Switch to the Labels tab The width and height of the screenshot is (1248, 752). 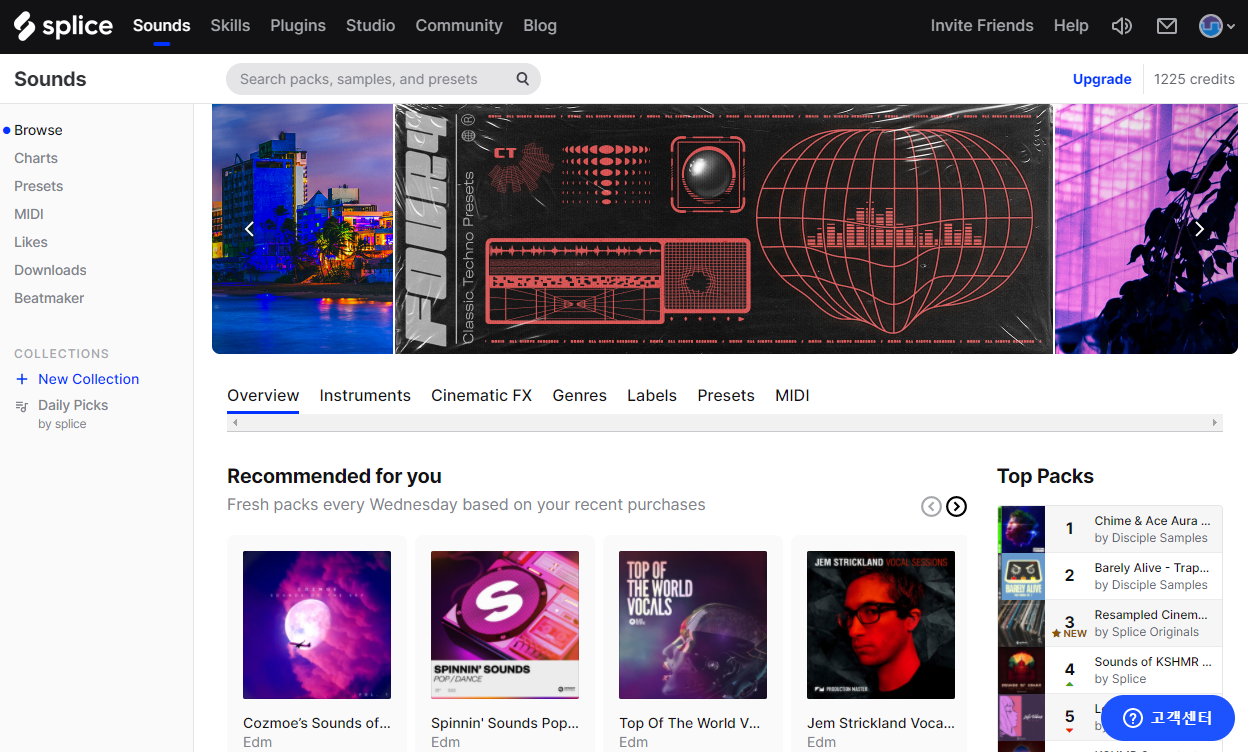click(652, 396)
